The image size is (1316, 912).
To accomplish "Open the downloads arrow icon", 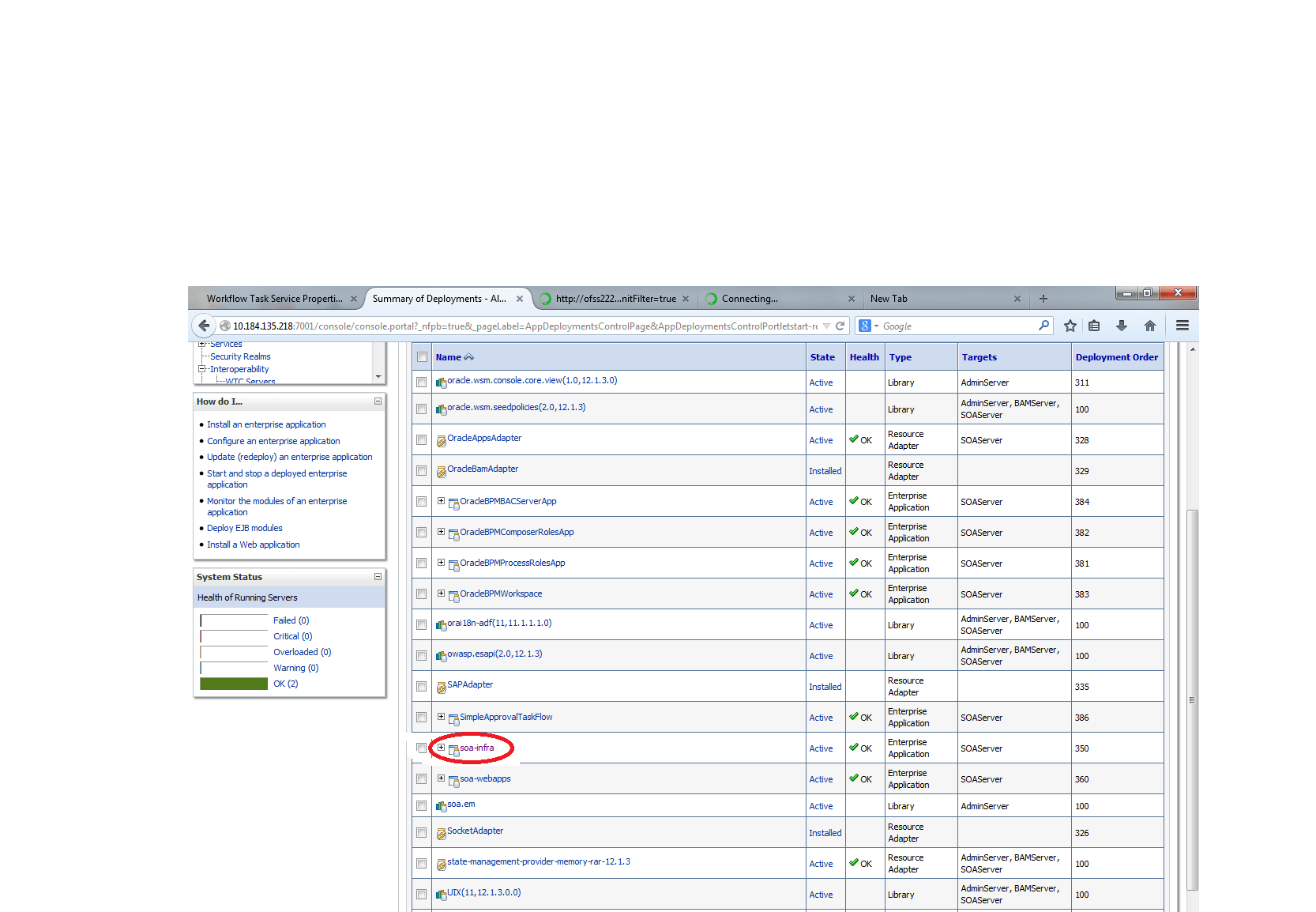I will pyautogui.click(x=1122, y=326).
